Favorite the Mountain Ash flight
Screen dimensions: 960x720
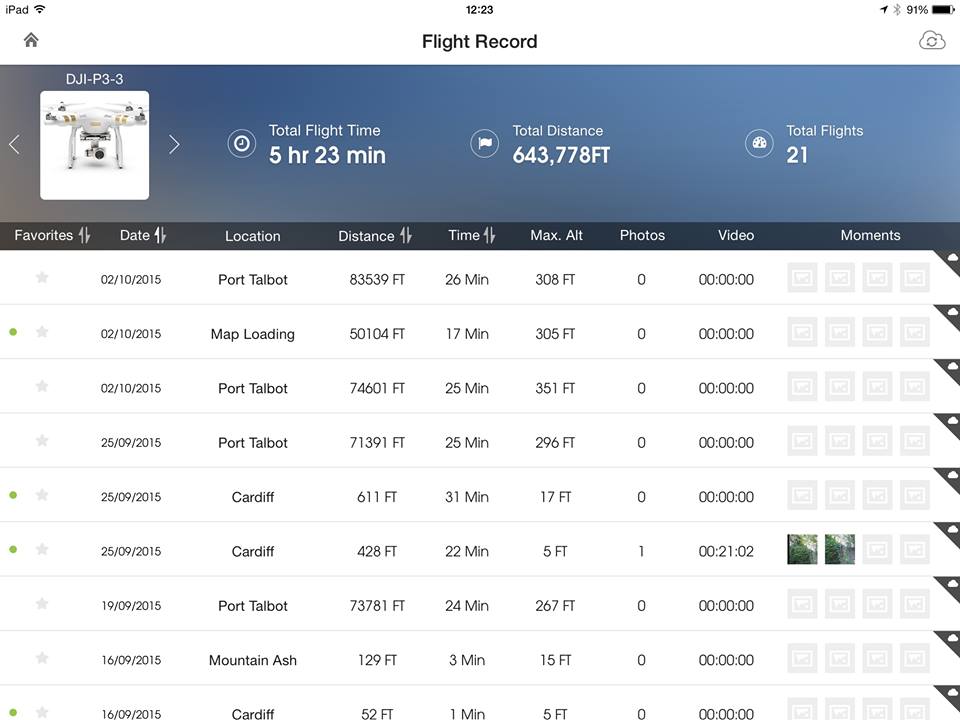pyautogui.click(x=42, y=658)
